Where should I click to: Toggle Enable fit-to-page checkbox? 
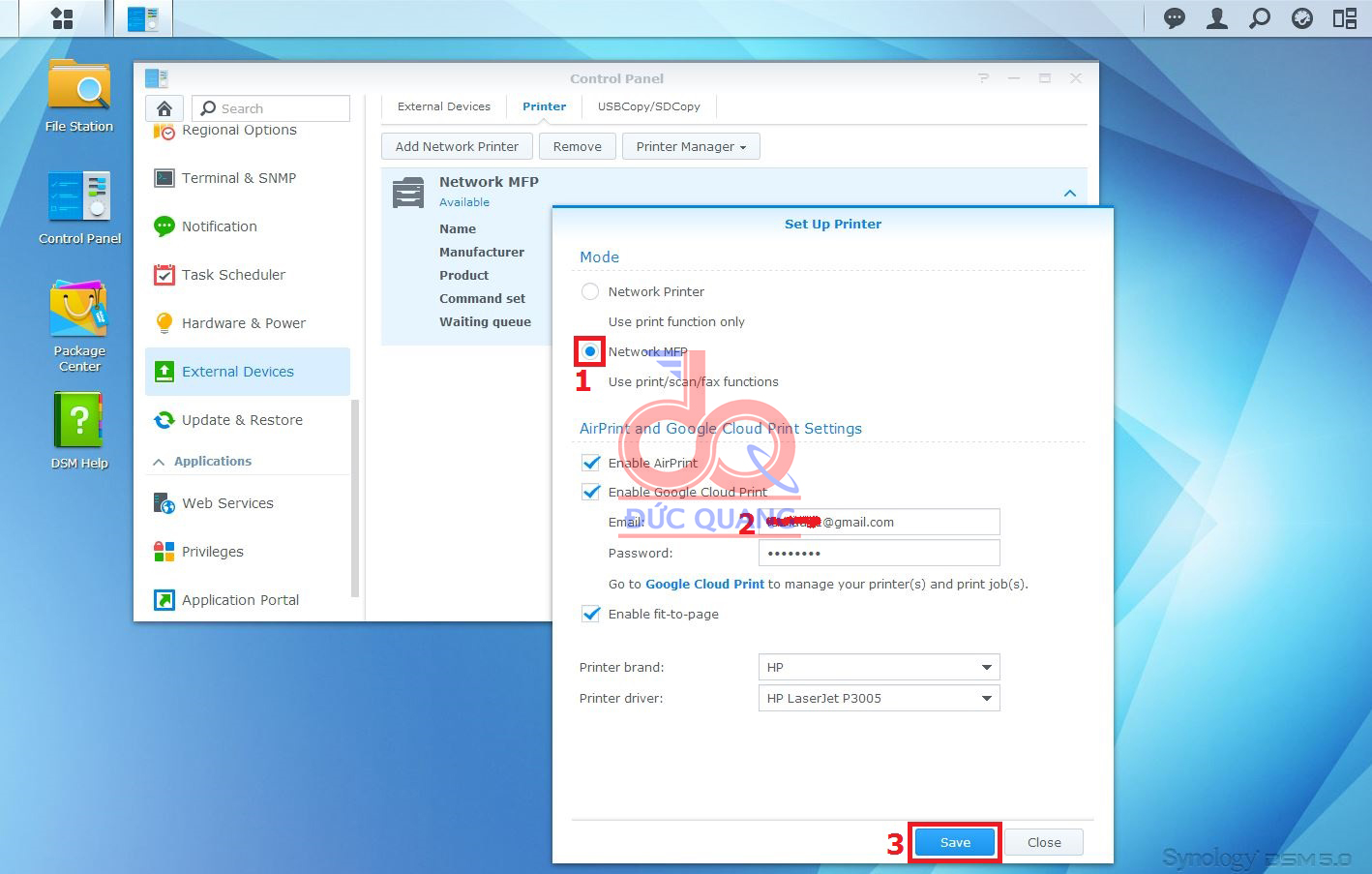590,614
